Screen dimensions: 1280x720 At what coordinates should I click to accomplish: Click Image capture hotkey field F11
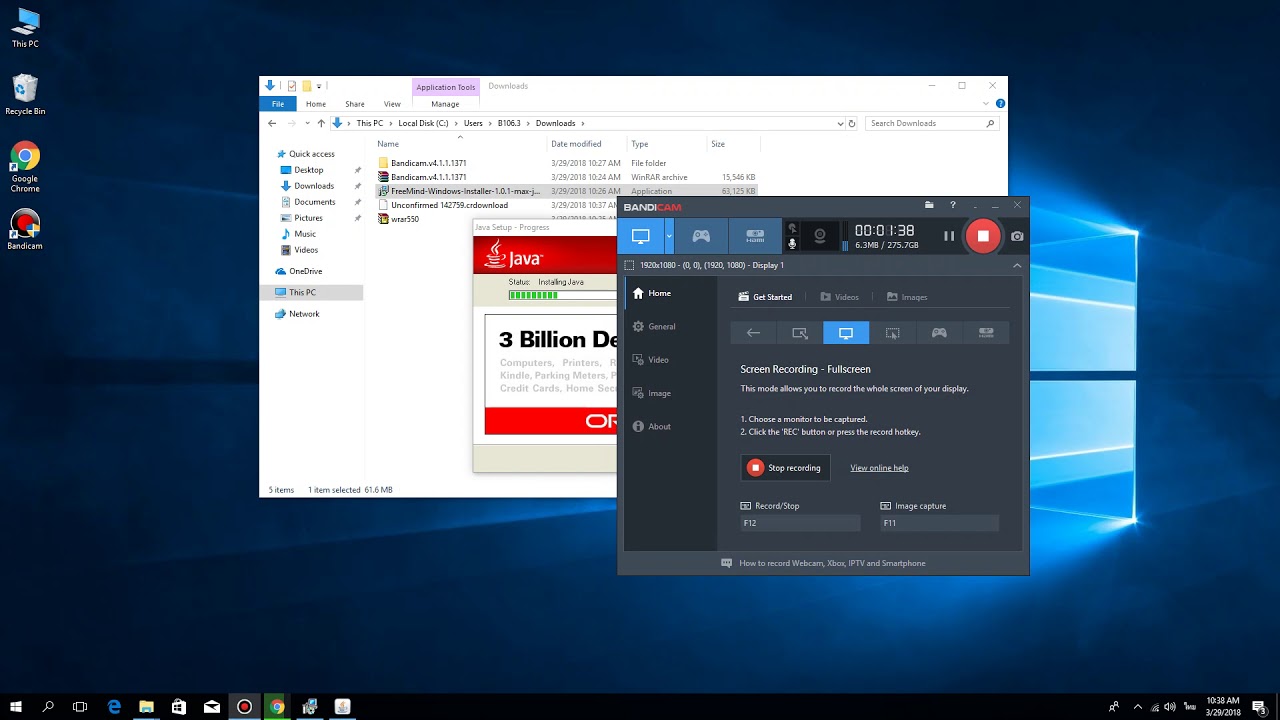point(939,523)
